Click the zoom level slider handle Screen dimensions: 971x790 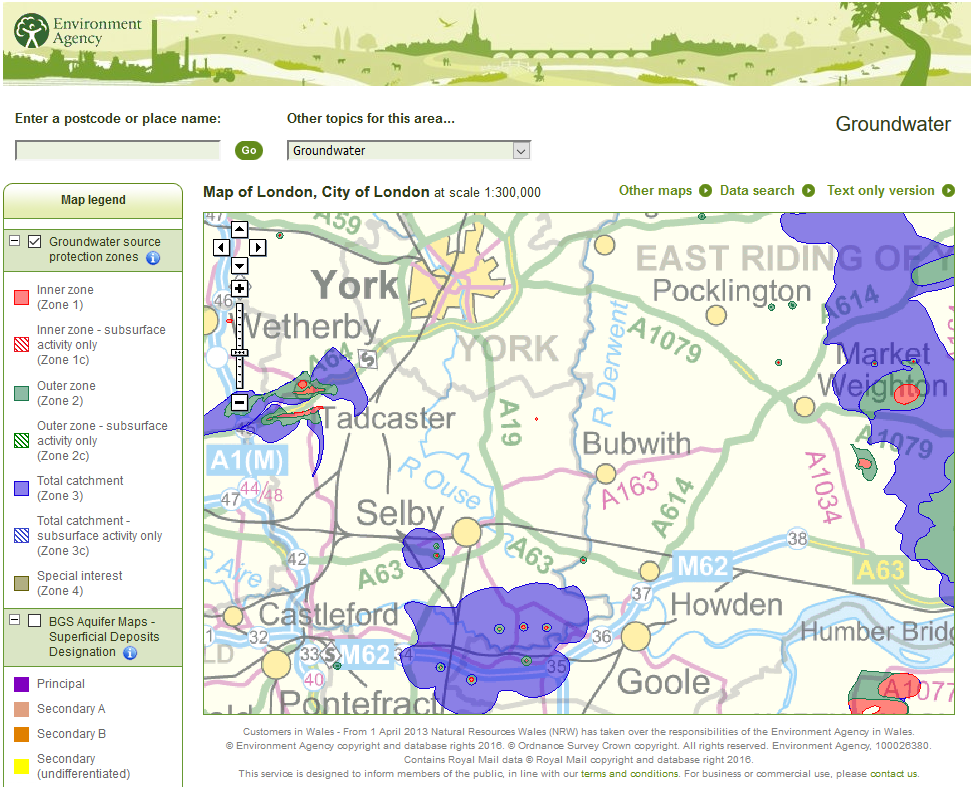tap(239, 352)
